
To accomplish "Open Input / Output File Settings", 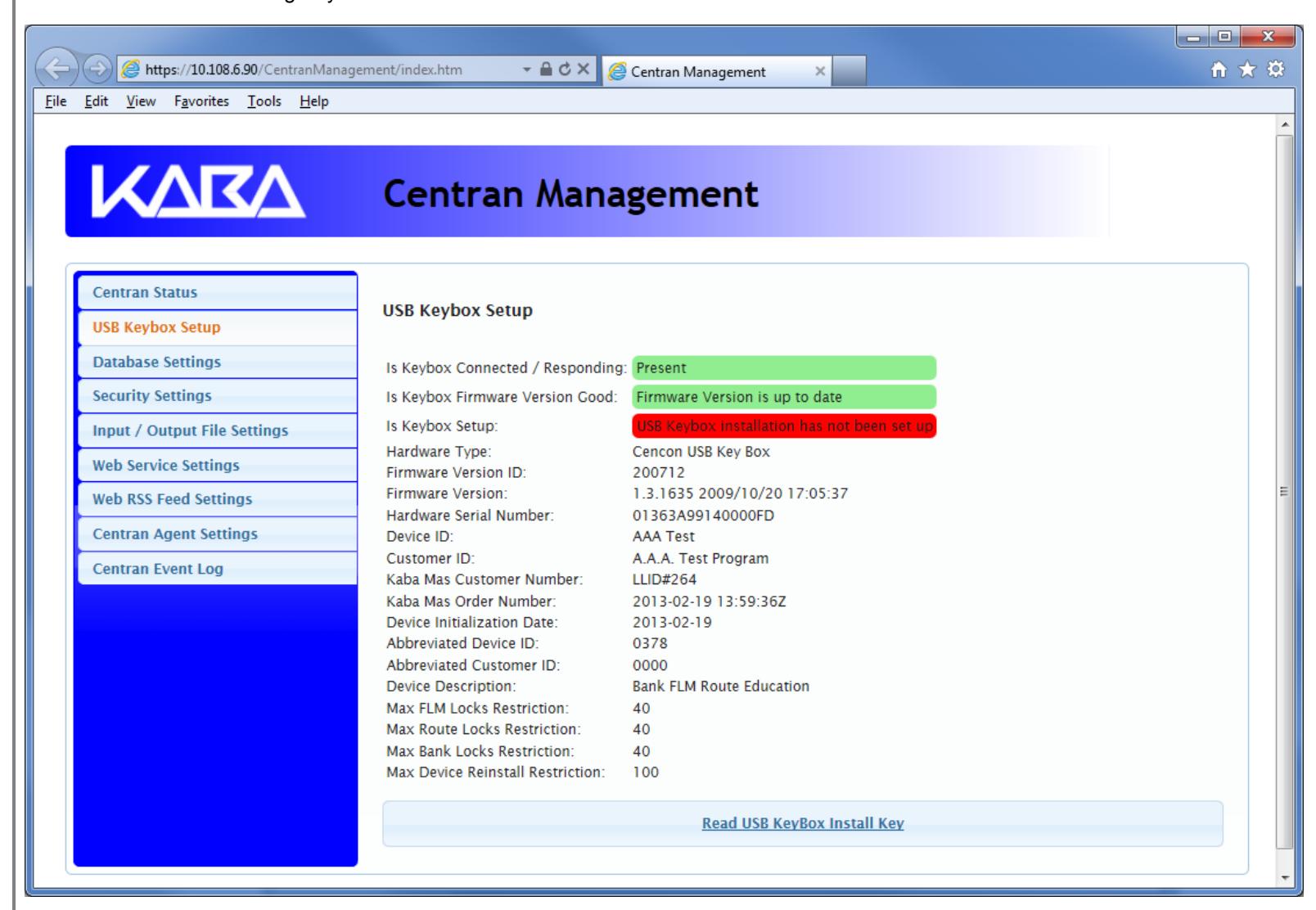I will click(218, 430).
